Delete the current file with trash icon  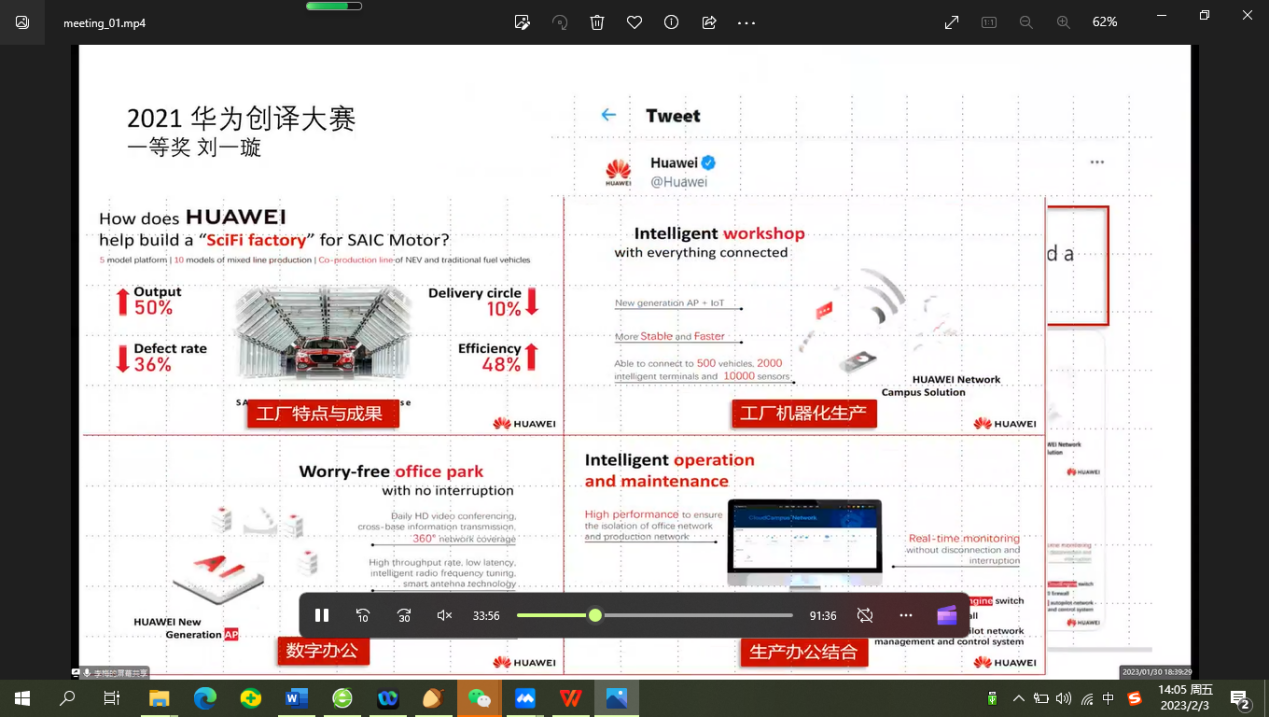click(597, 22)
